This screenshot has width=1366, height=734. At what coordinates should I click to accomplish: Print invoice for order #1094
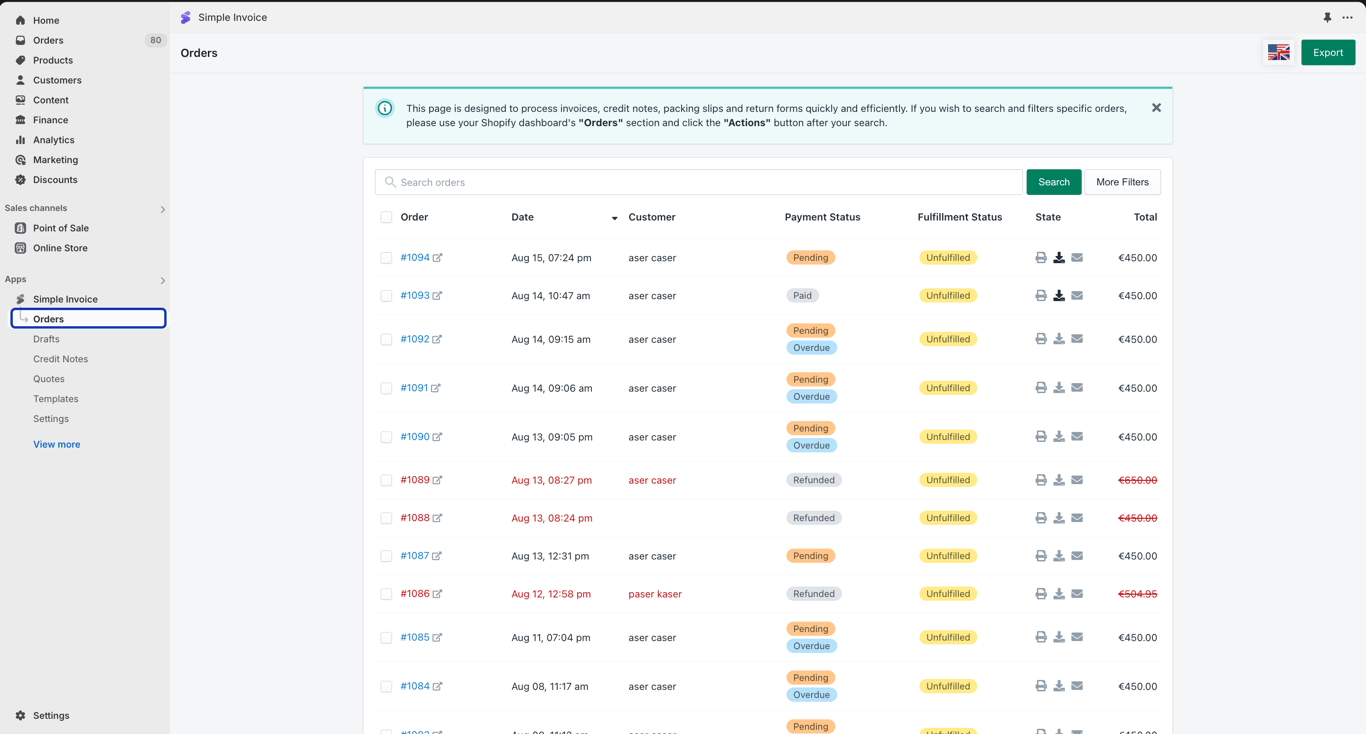(x=1041, y=258)
